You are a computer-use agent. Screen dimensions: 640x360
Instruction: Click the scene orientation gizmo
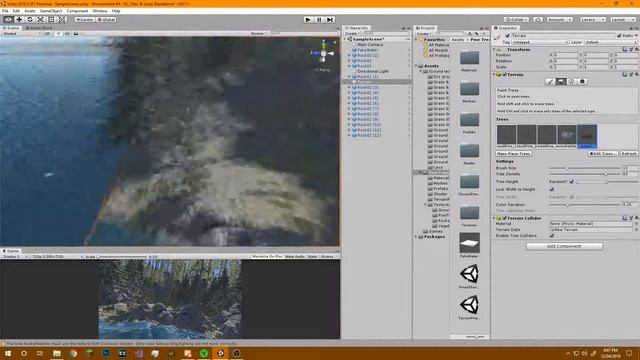click(323, 53)
